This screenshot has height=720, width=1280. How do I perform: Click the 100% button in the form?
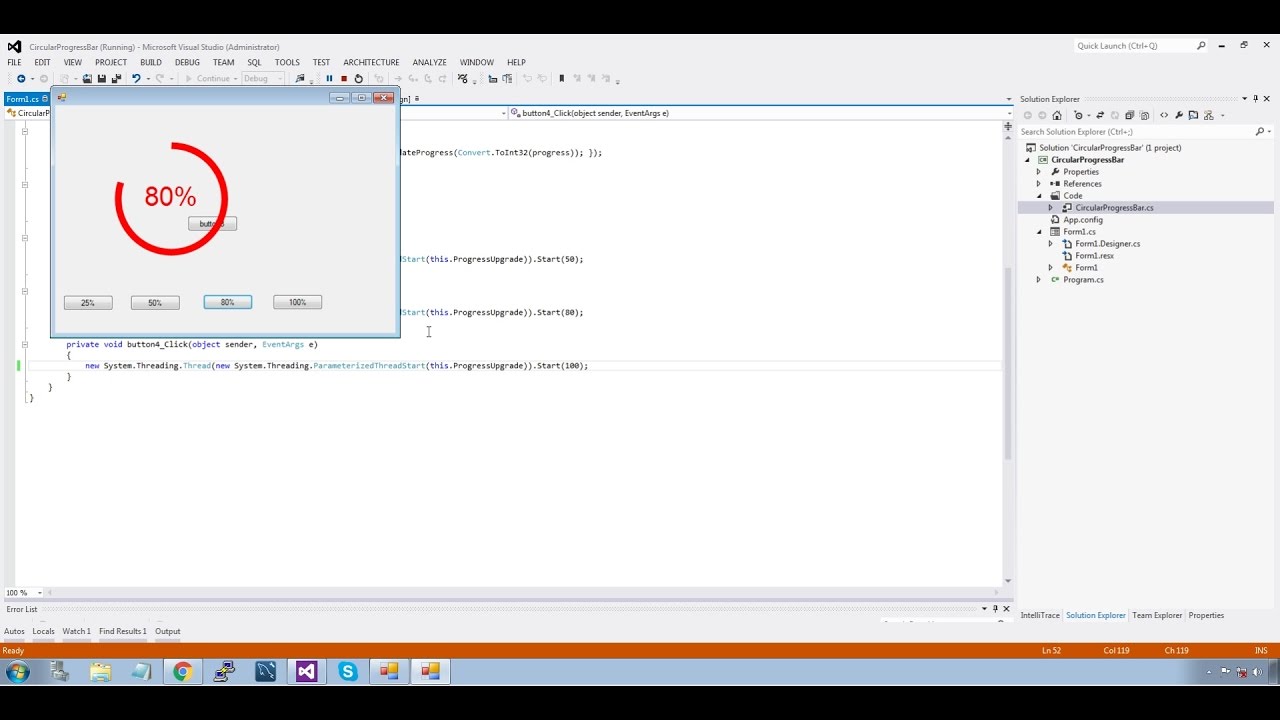pos(298,302)
